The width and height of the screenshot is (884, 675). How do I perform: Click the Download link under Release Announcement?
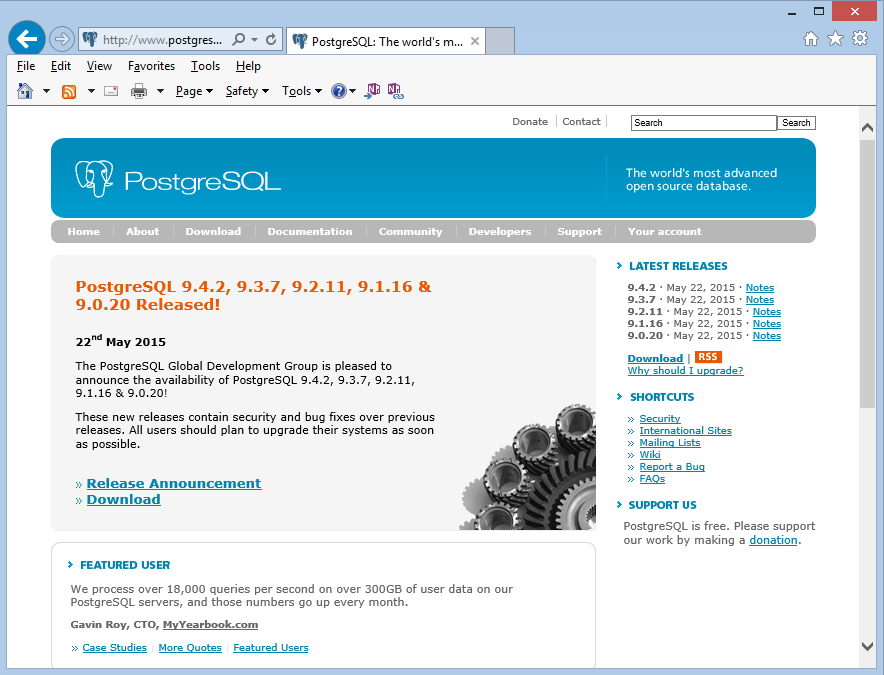(123, 499)
